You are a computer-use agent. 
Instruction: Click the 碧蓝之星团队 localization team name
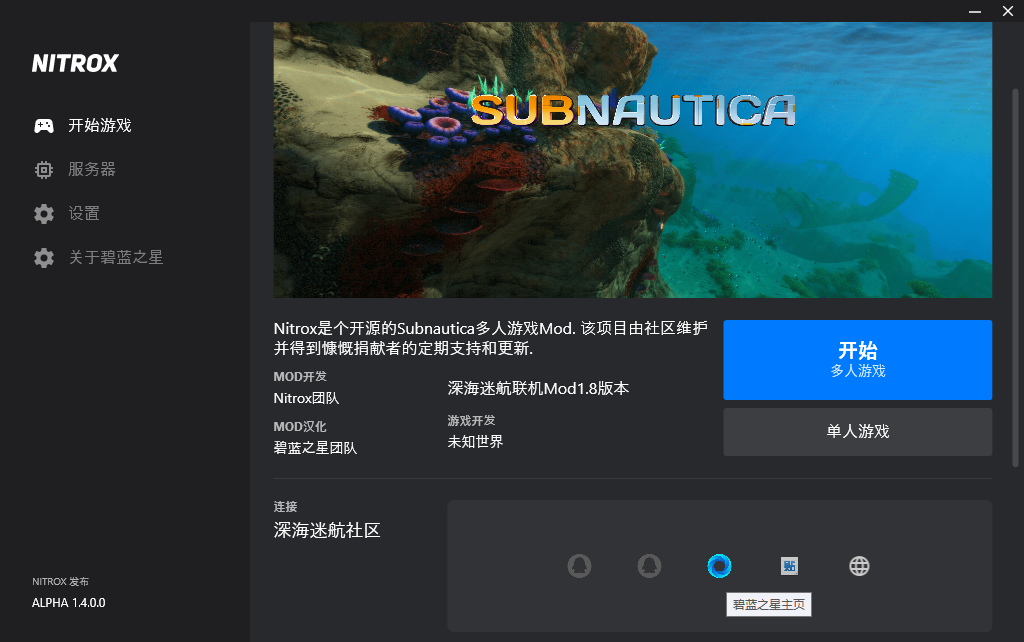click(315, 448)
